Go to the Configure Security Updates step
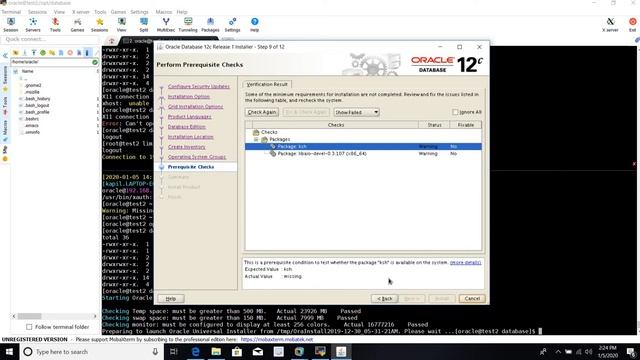Screen dimensions: 640x360 [x=199, y=87]
